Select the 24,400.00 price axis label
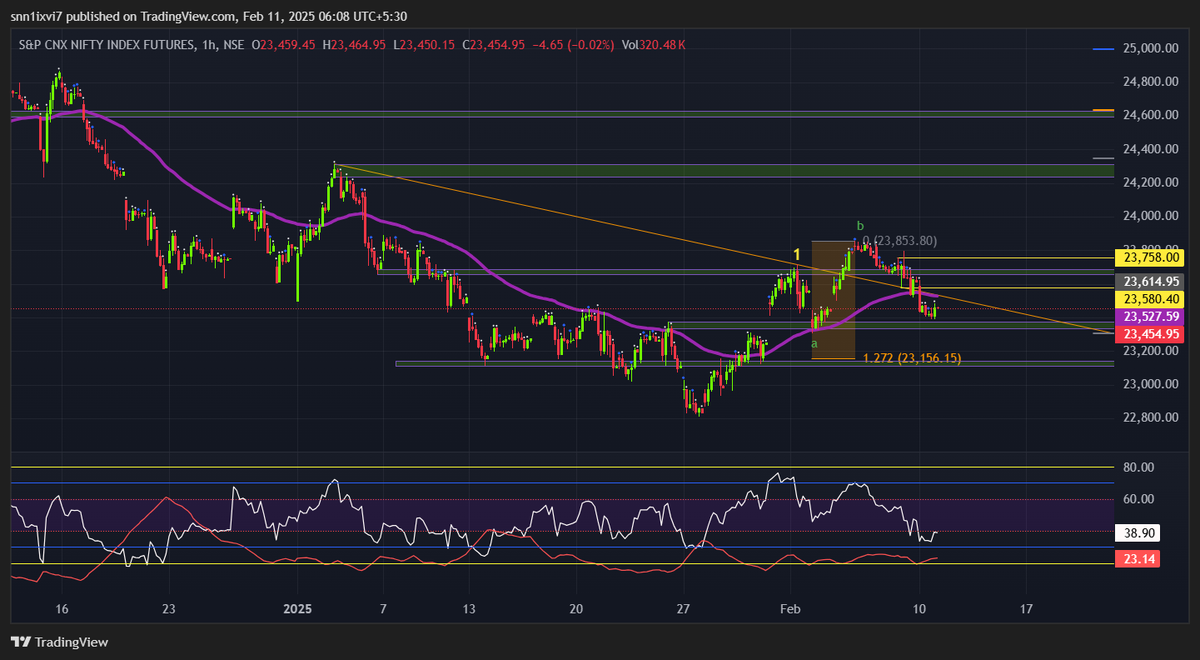The height and width of the screenshot is (660, 1200). pos(1151,149)
